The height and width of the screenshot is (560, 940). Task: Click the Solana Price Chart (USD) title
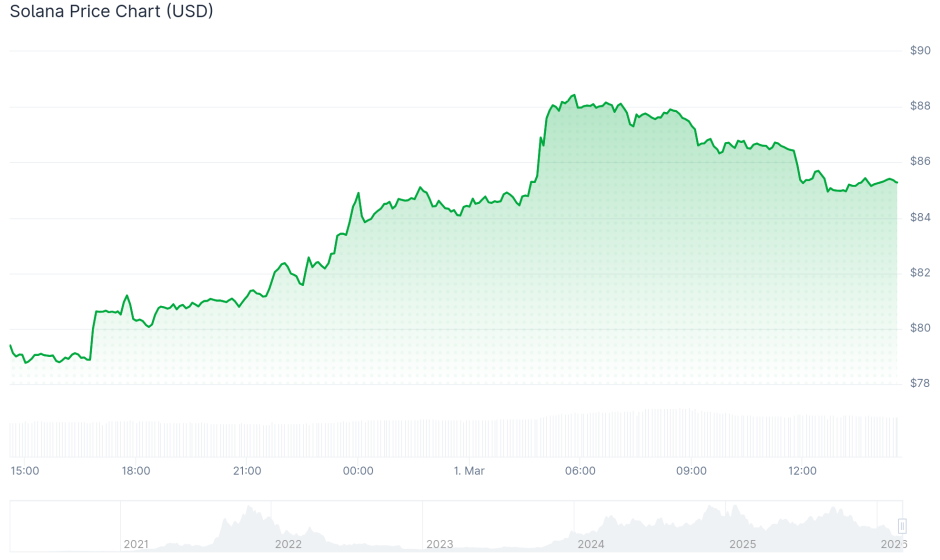coord(111,12)
